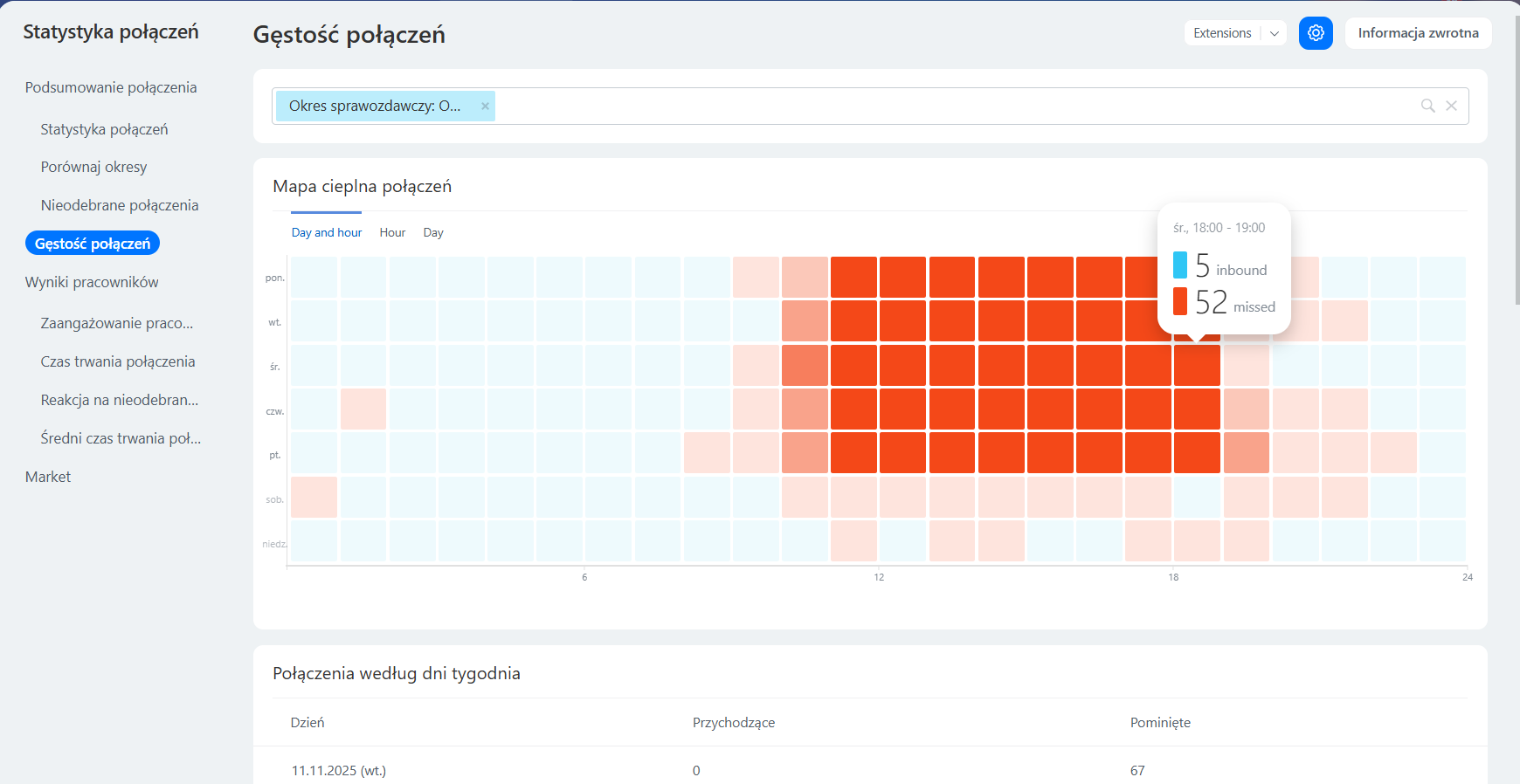Go to Market in sidebar
The width and height of the screenshot is (1520, 784).
click(x=48, y=477)
